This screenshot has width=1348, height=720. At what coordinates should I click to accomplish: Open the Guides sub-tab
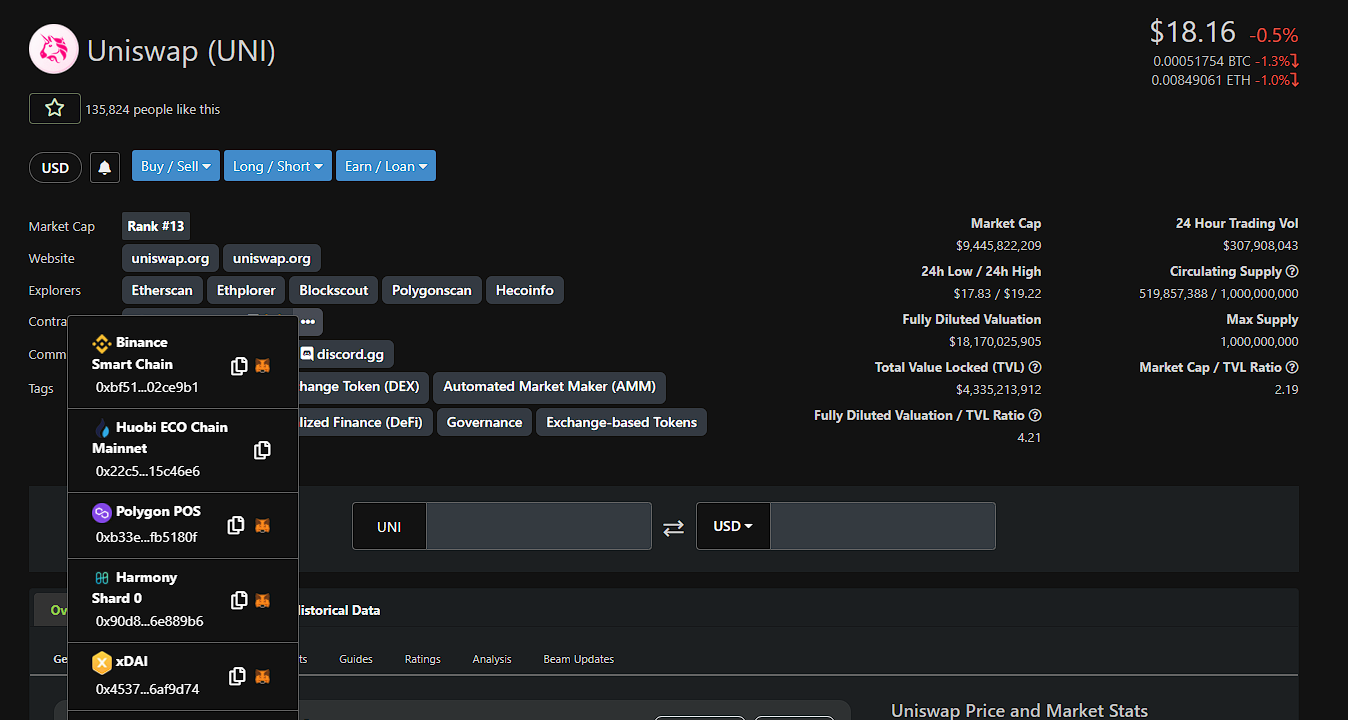[356, 659]
